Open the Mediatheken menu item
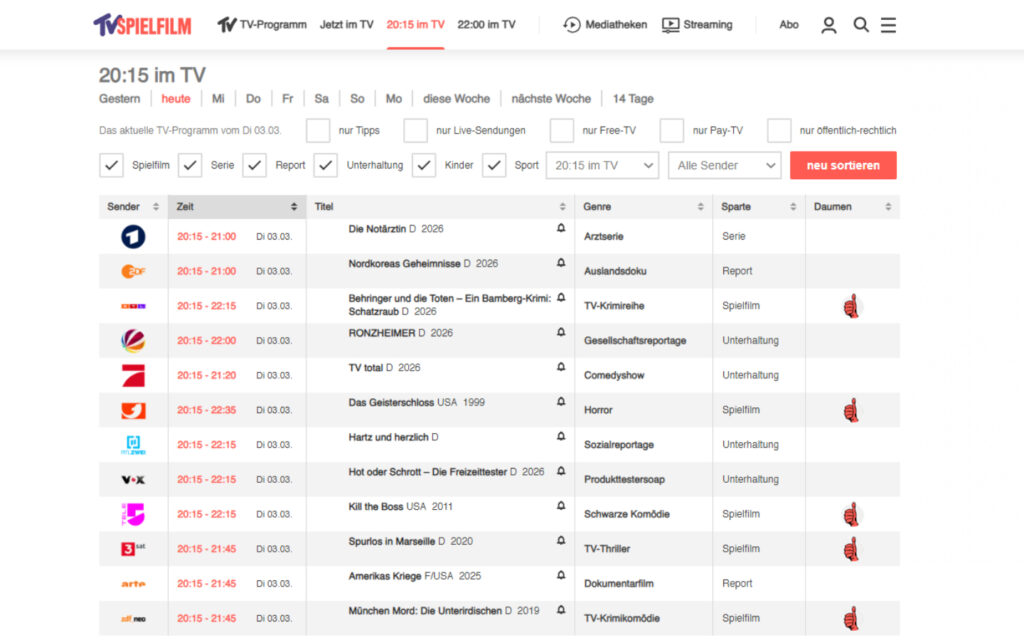Image resolution: width=1024 pixels, height=640 pixels. (605, 25)
